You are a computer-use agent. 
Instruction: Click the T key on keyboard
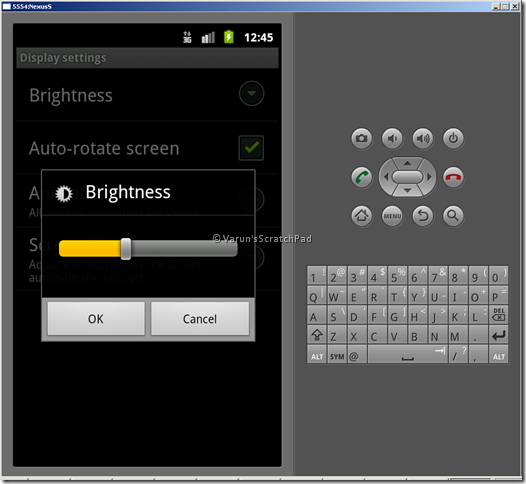coord(398,295)
